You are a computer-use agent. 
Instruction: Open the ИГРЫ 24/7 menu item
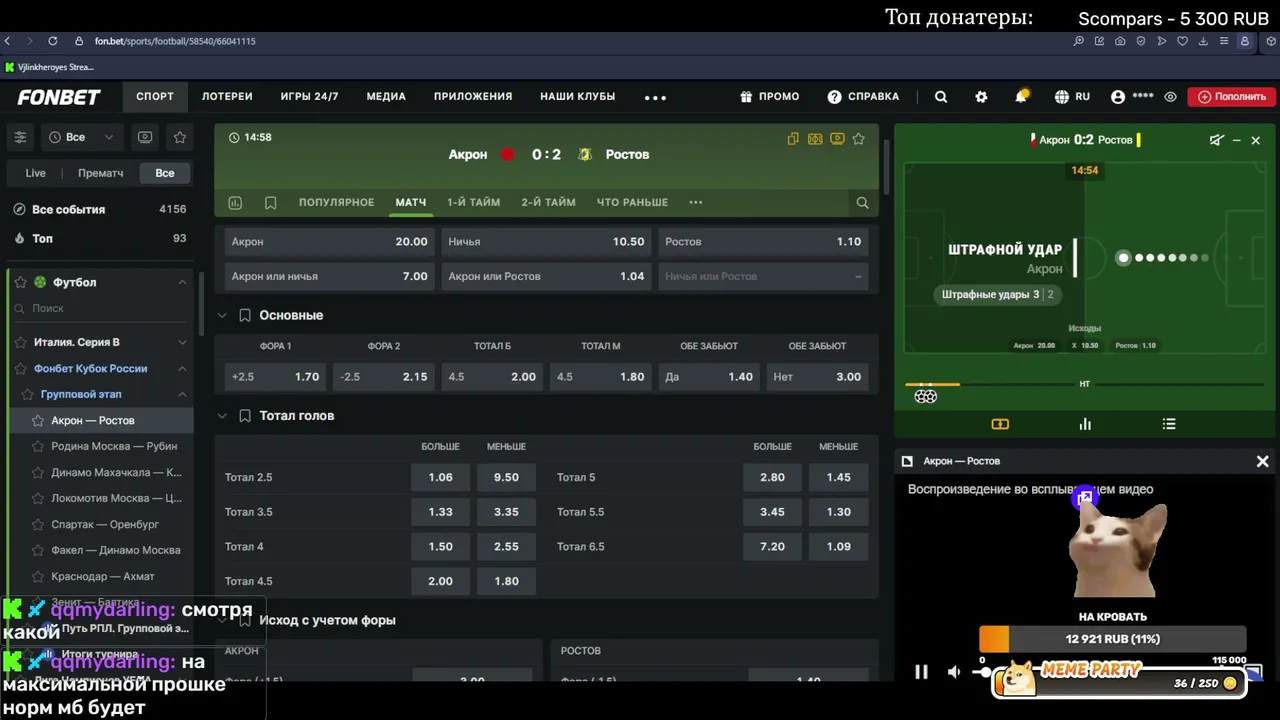310,97
